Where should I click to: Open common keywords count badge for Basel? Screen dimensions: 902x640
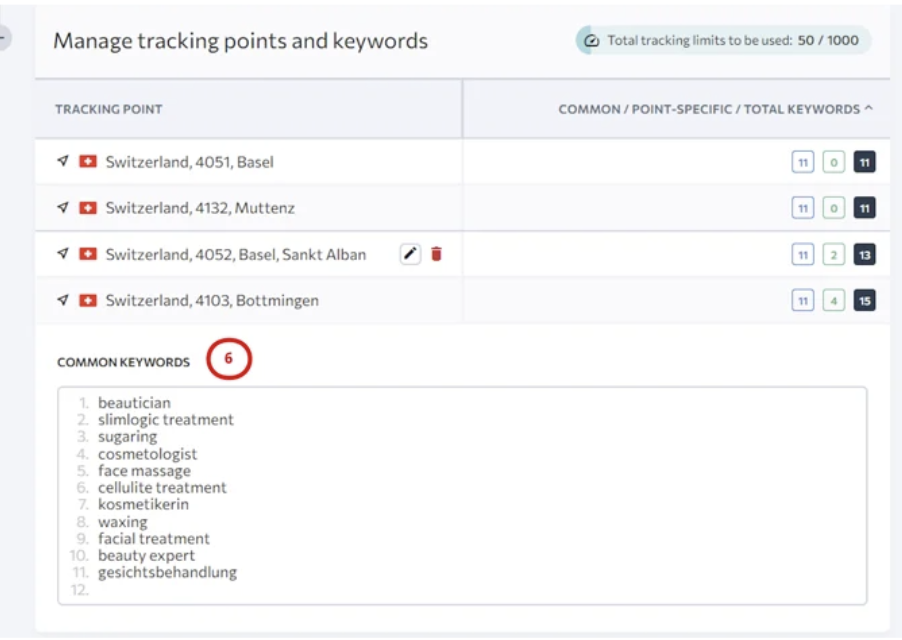(x=804, y=161)
